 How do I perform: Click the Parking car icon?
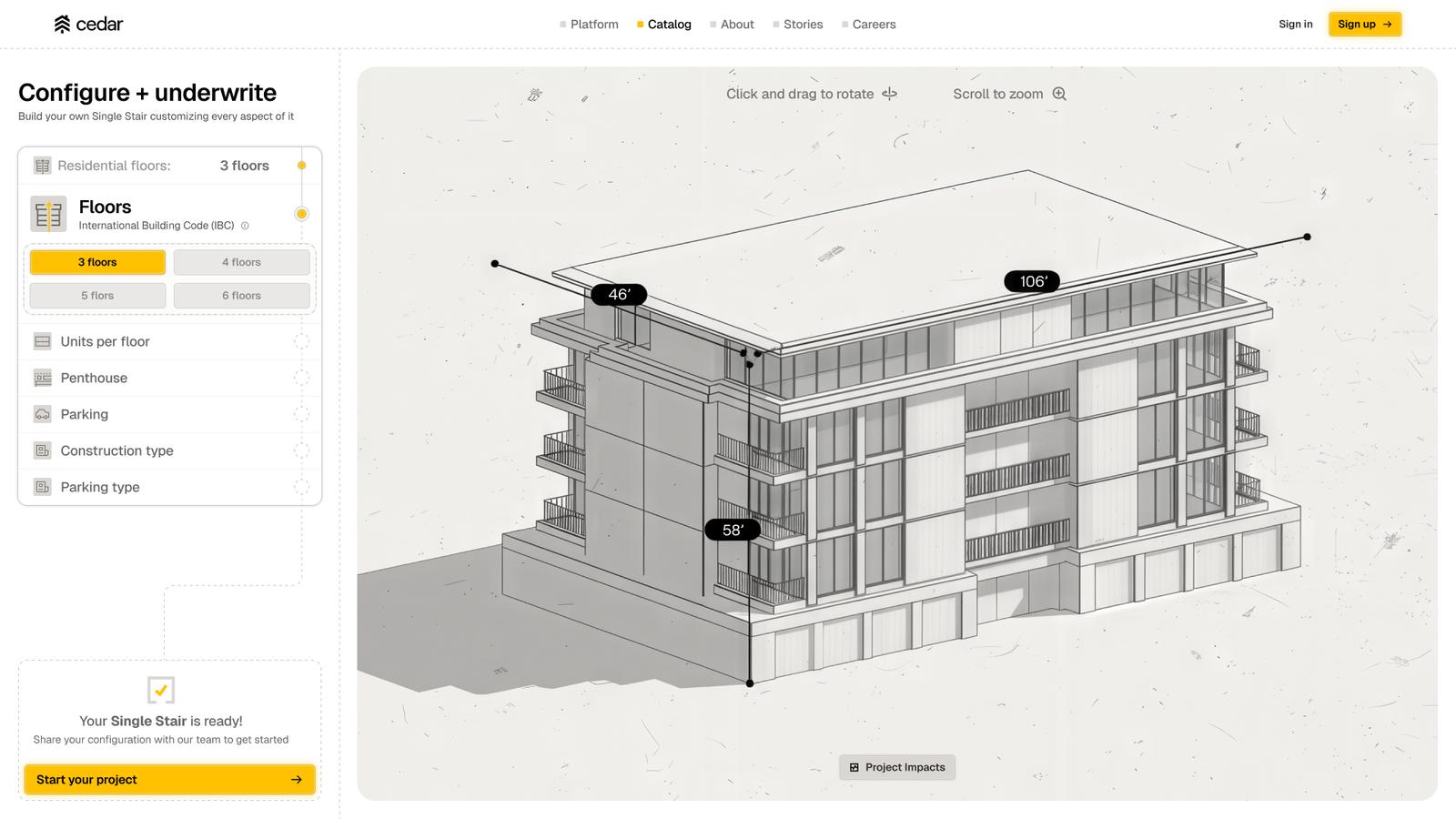click(43, 414)
